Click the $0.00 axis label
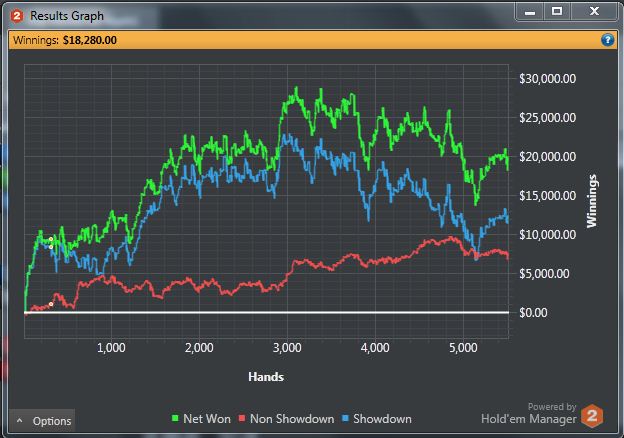The height and width of the screenshot is (438, 624). tap(533, 313)
